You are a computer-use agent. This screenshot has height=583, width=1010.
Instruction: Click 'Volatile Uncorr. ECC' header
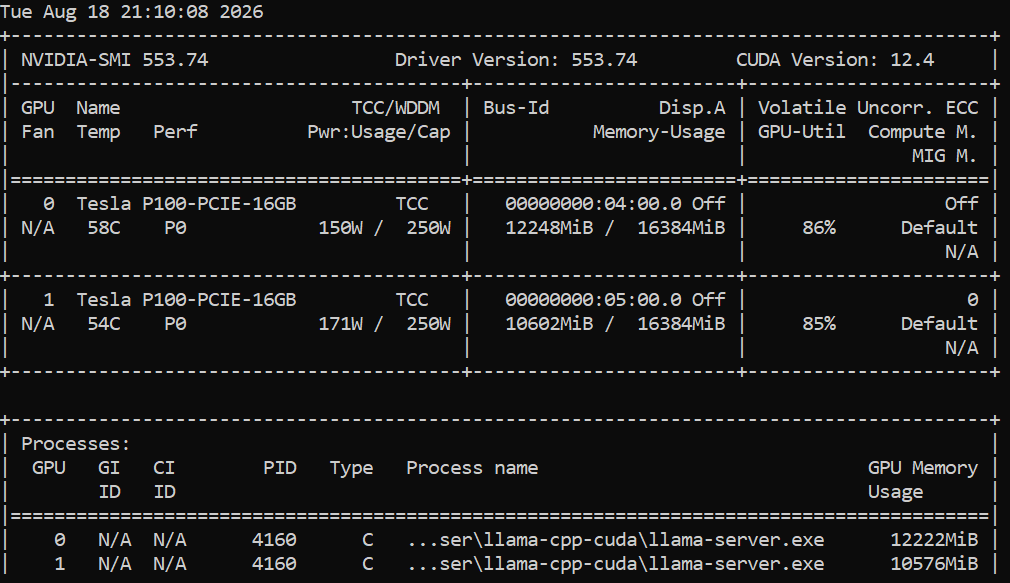click(868, 108)
